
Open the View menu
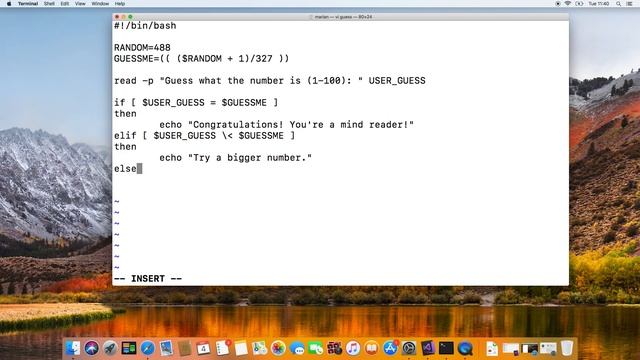(x=80, y=4)
